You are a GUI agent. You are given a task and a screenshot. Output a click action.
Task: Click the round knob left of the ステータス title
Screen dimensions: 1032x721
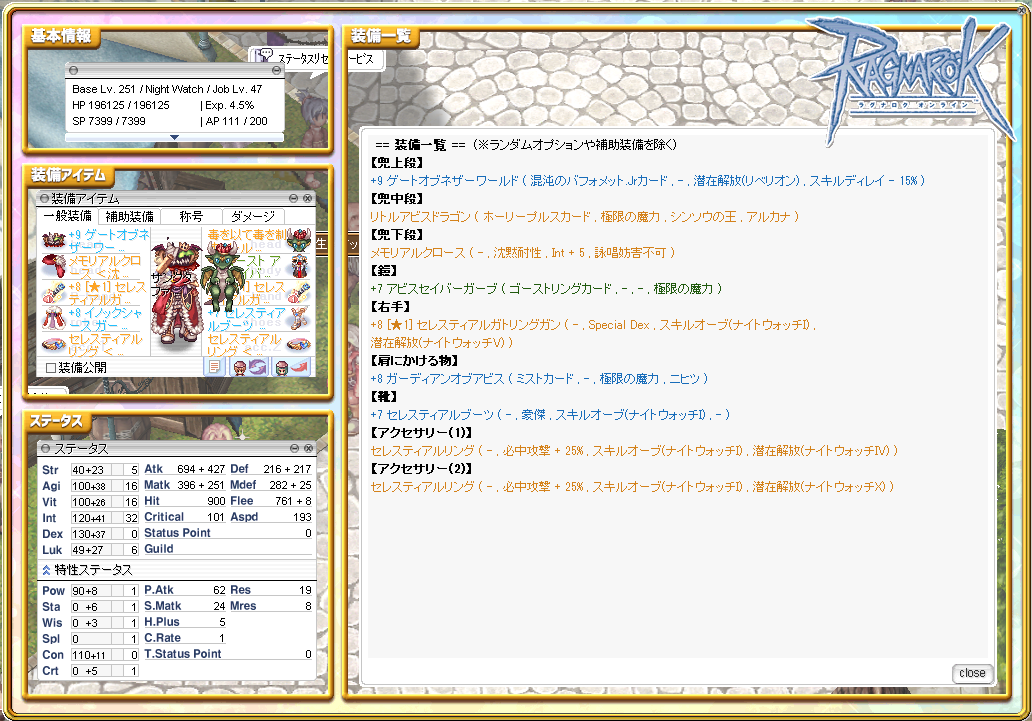click(x=45, y=448)
